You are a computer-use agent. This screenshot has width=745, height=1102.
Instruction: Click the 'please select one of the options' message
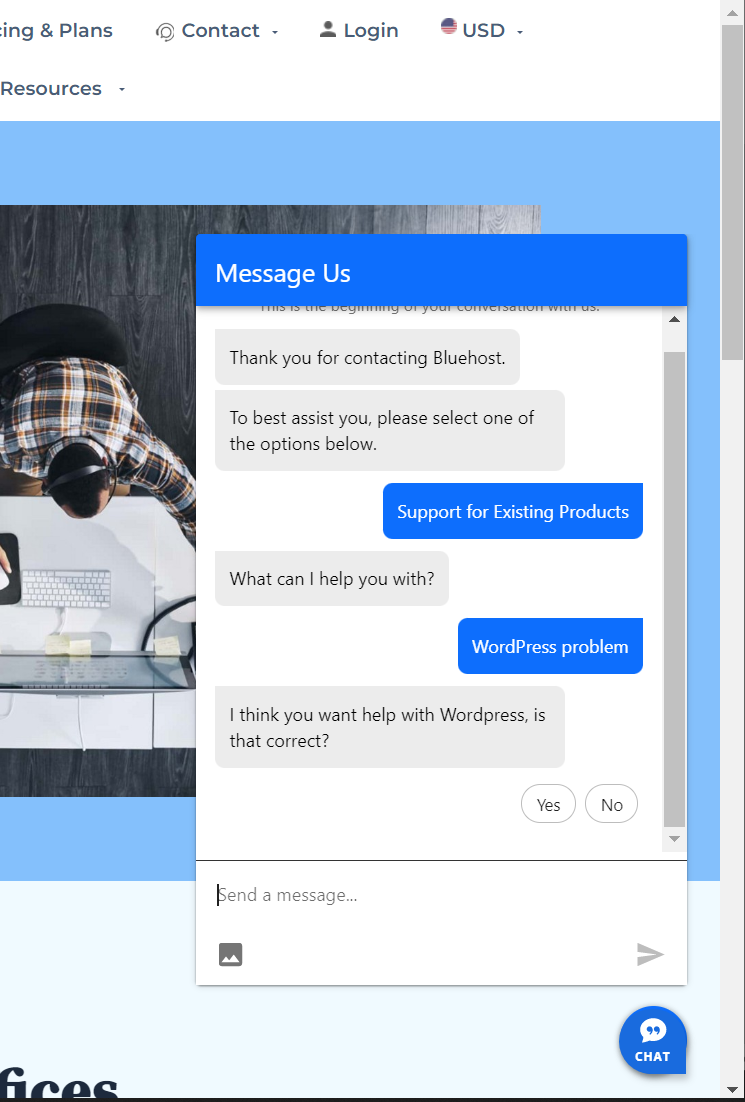(x=390, y=430)
